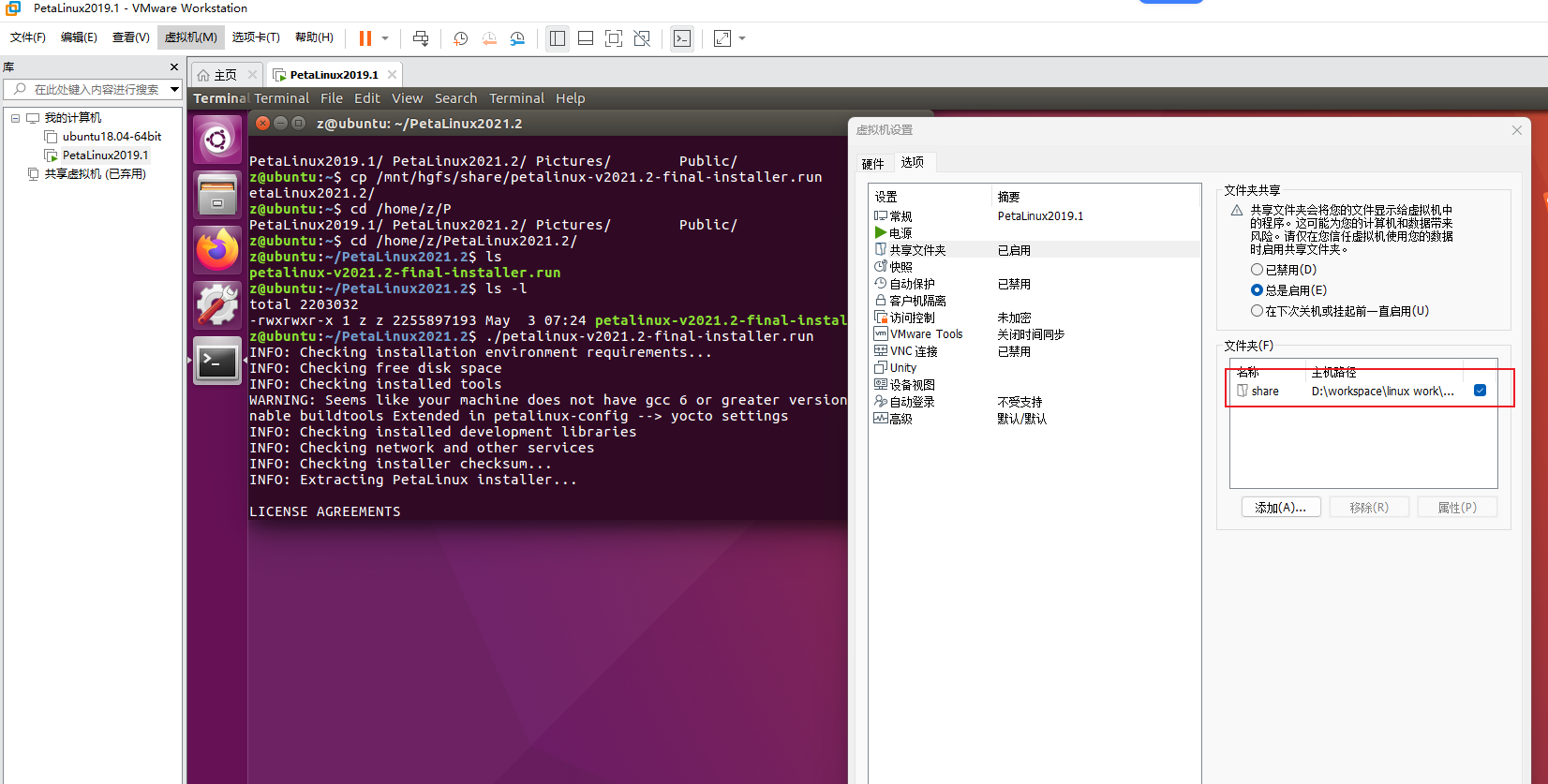Image resolution: width=1548 pixels, height=784 pixels.
Task: Open the 查看(V) menu
Action: [x=131, y=37]
